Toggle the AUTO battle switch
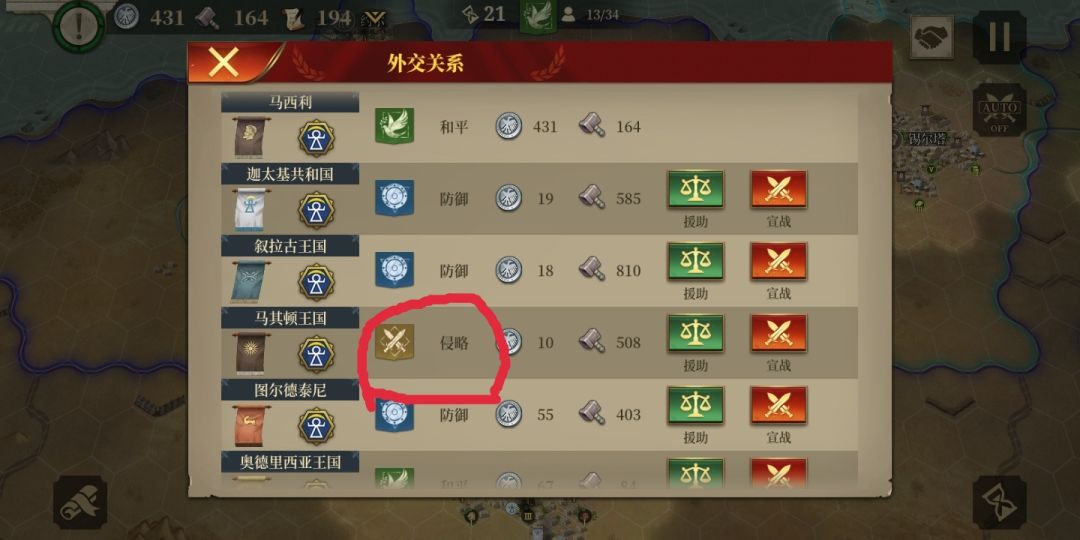 click(x=999, y=110)
